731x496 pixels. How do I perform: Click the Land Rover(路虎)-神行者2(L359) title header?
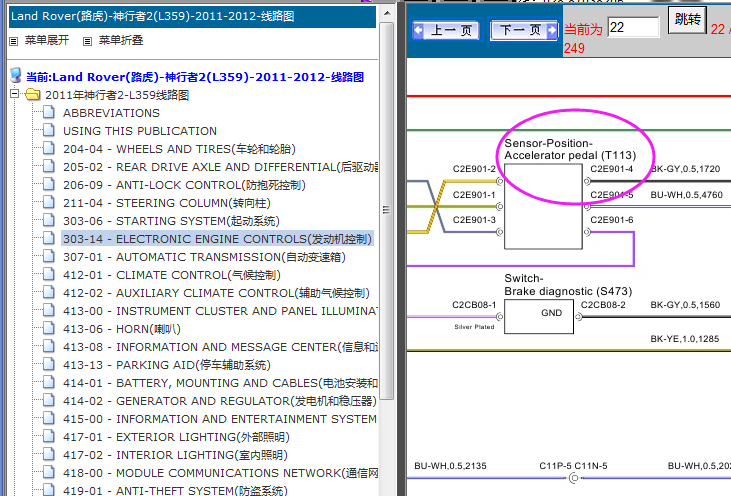[x=193, y=16]
